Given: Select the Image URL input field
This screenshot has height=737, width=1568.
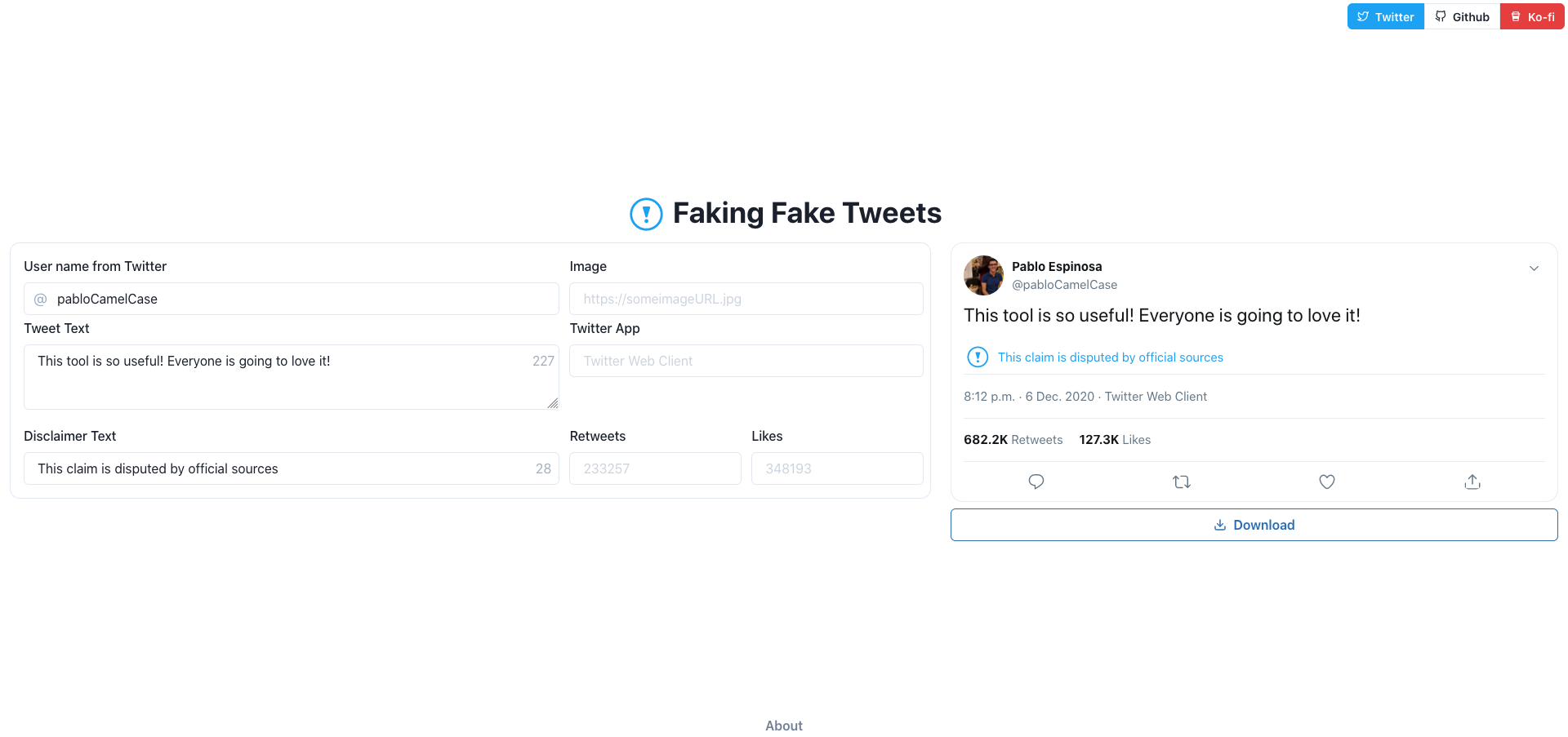Looking at the screenshot, I should click(745, 299).
